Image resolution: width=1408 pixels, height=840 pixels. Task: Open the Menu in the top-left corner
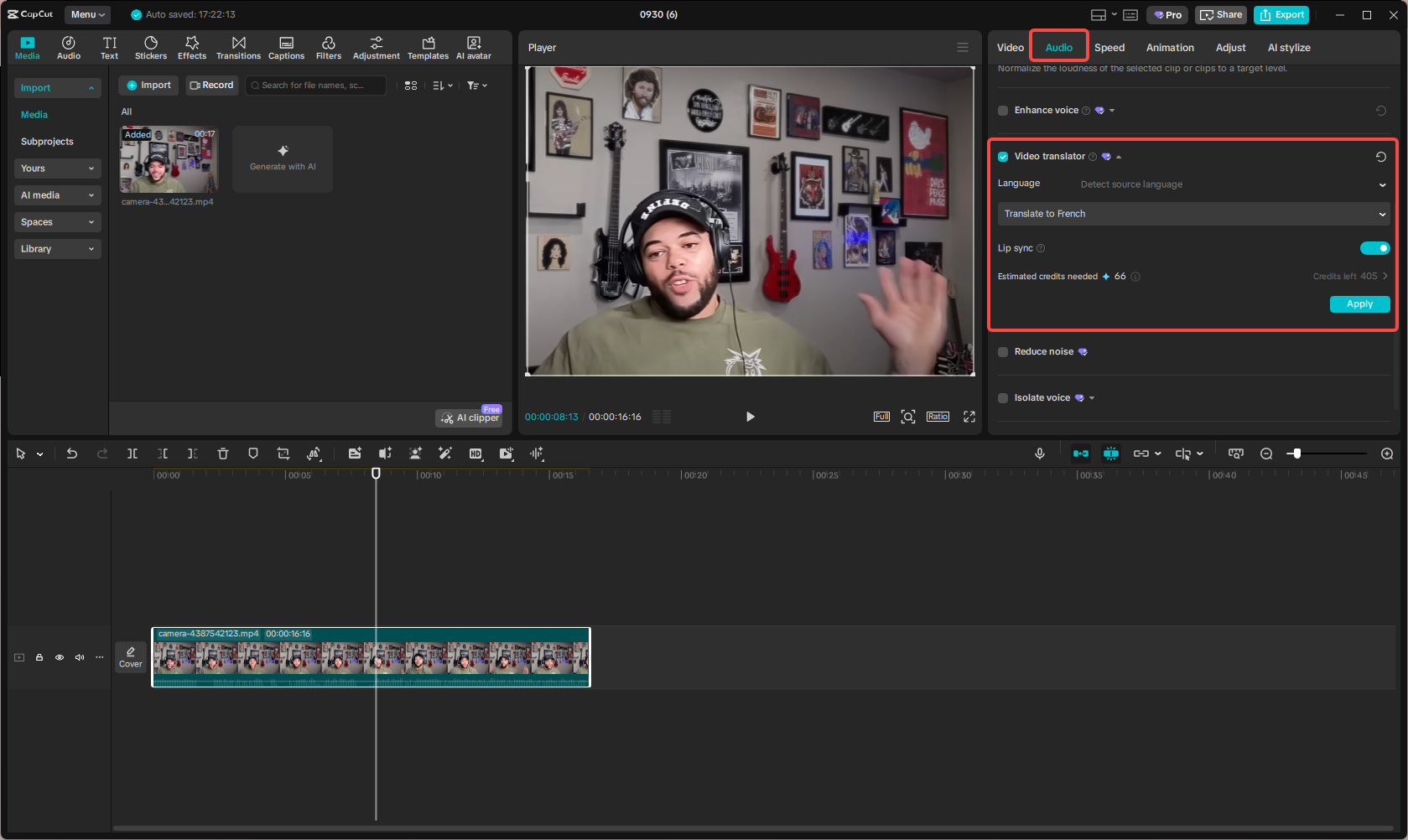coord(86,14)
